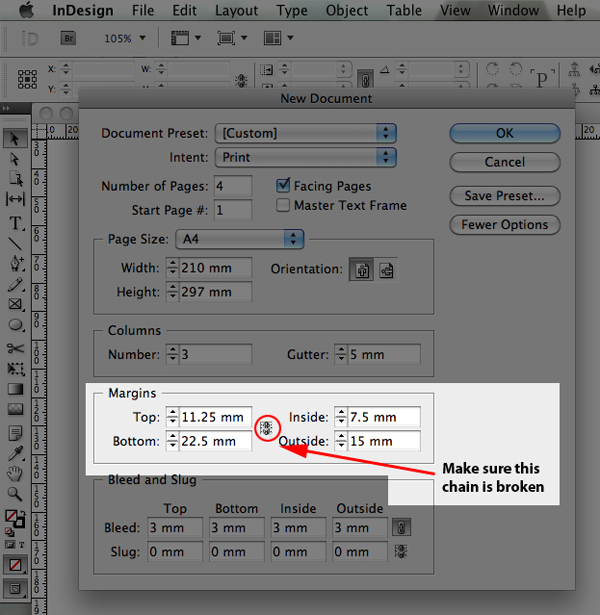
Task: Confirm with the OK button
Action: 505,133
